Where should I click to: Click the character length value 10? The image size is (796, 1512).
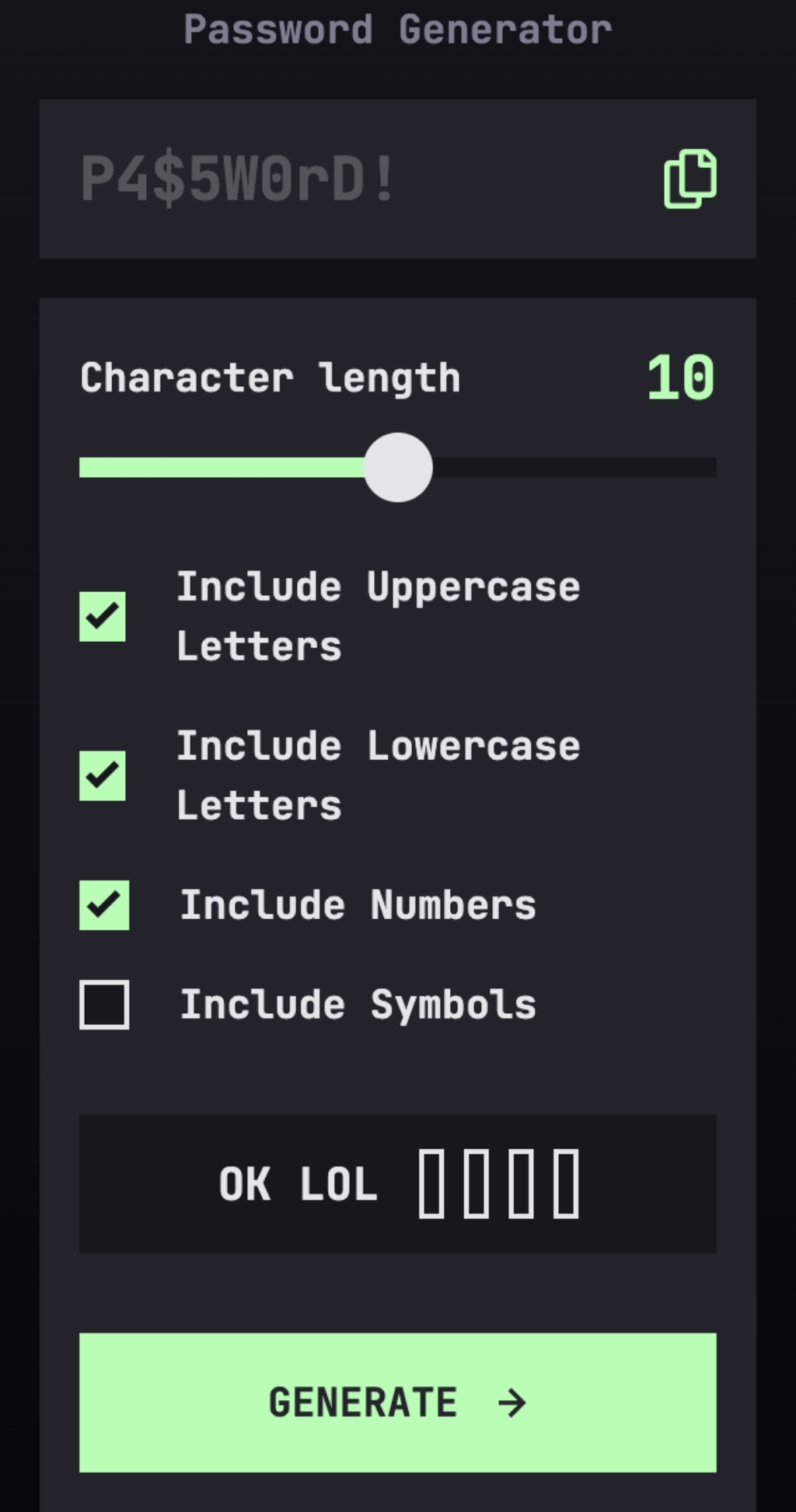click(680, 378)
